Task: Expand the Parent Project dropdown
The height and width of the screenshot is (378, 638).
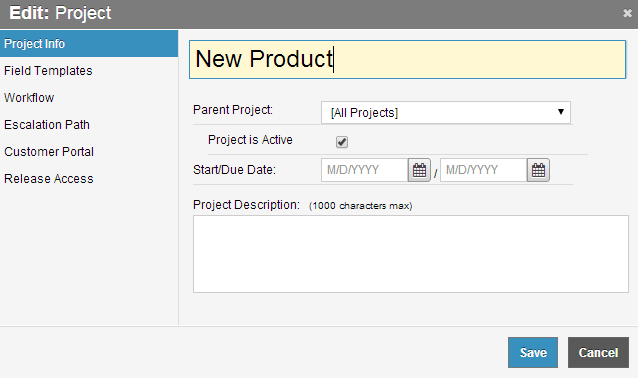Action: 446,113
